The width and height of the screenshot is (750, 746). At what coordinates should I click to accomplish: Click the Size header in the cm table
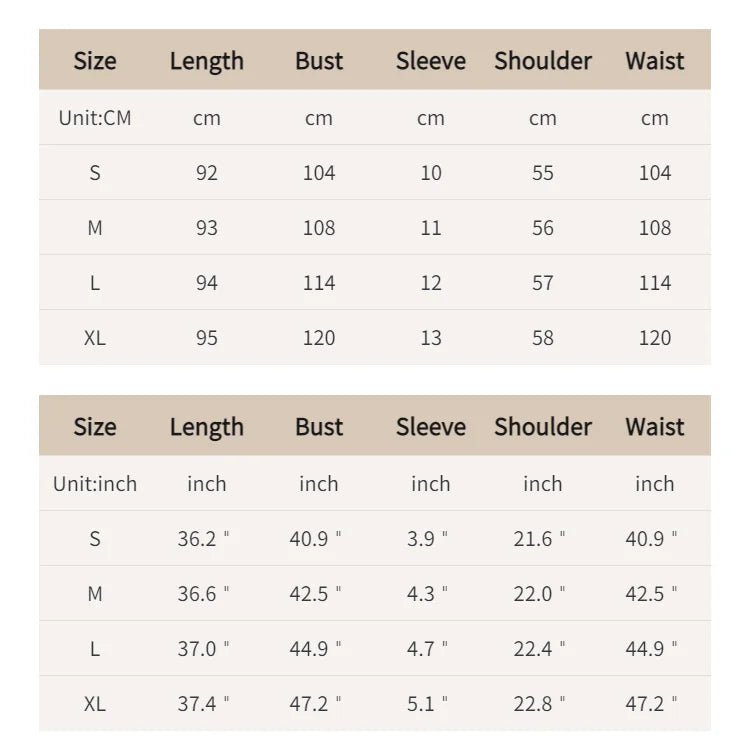pos(95,61)
